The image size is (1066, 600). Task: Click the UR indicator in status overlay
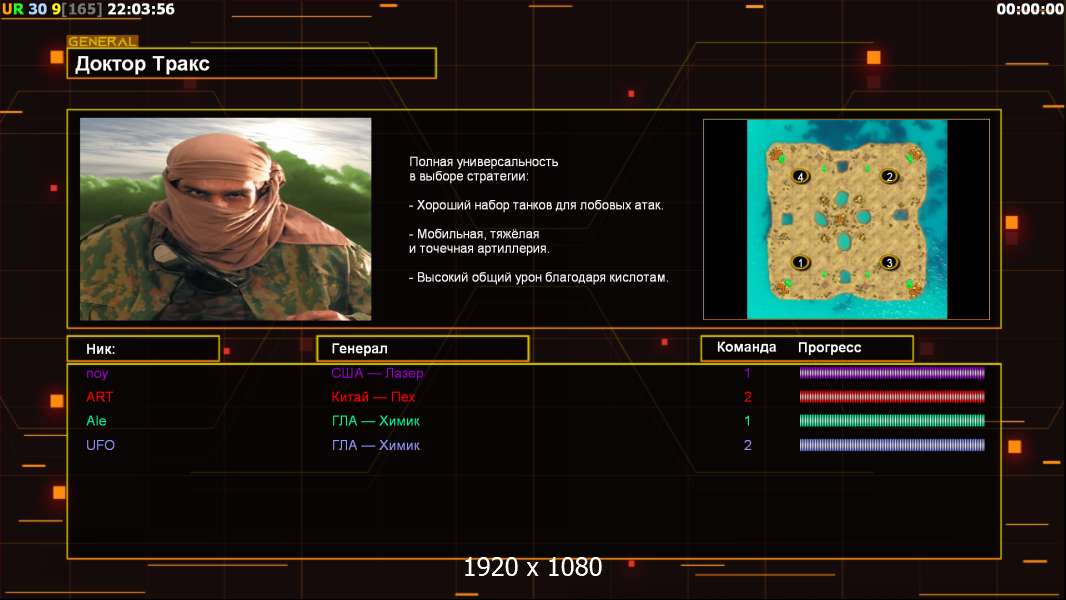pos(13,10)
